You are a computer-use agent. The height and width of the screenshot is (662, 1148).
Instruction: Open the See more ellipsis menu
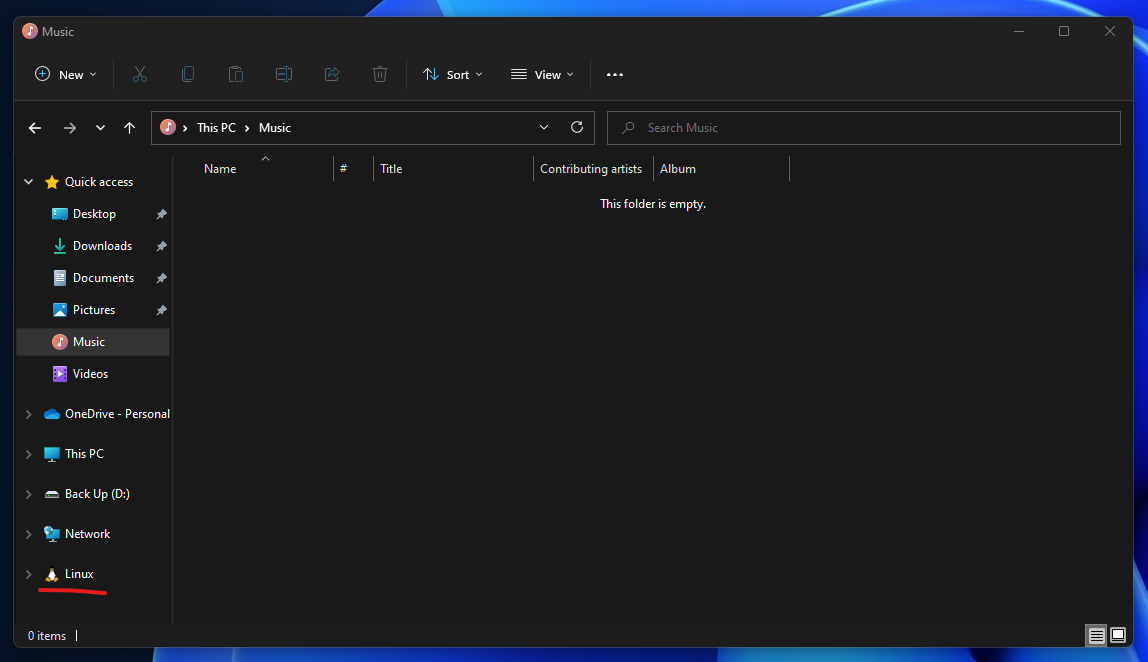point(615,75)
